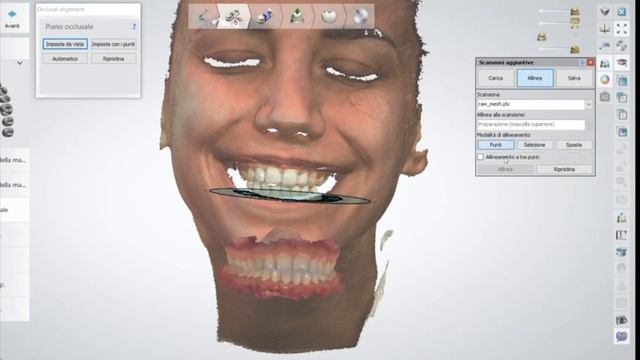
Task: Click the caliper ruler icon in right toolbar
Action: click(622, 235)
